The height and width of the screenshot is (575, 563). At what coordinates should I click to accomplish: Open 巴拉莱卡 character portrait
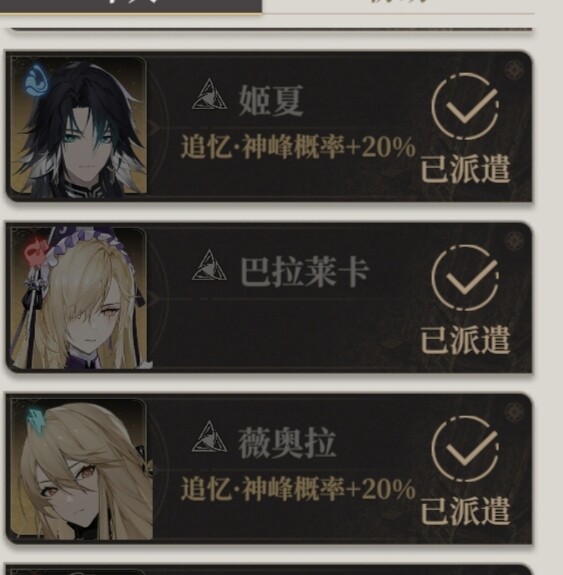pyautogui.click(x=78, y=297)
